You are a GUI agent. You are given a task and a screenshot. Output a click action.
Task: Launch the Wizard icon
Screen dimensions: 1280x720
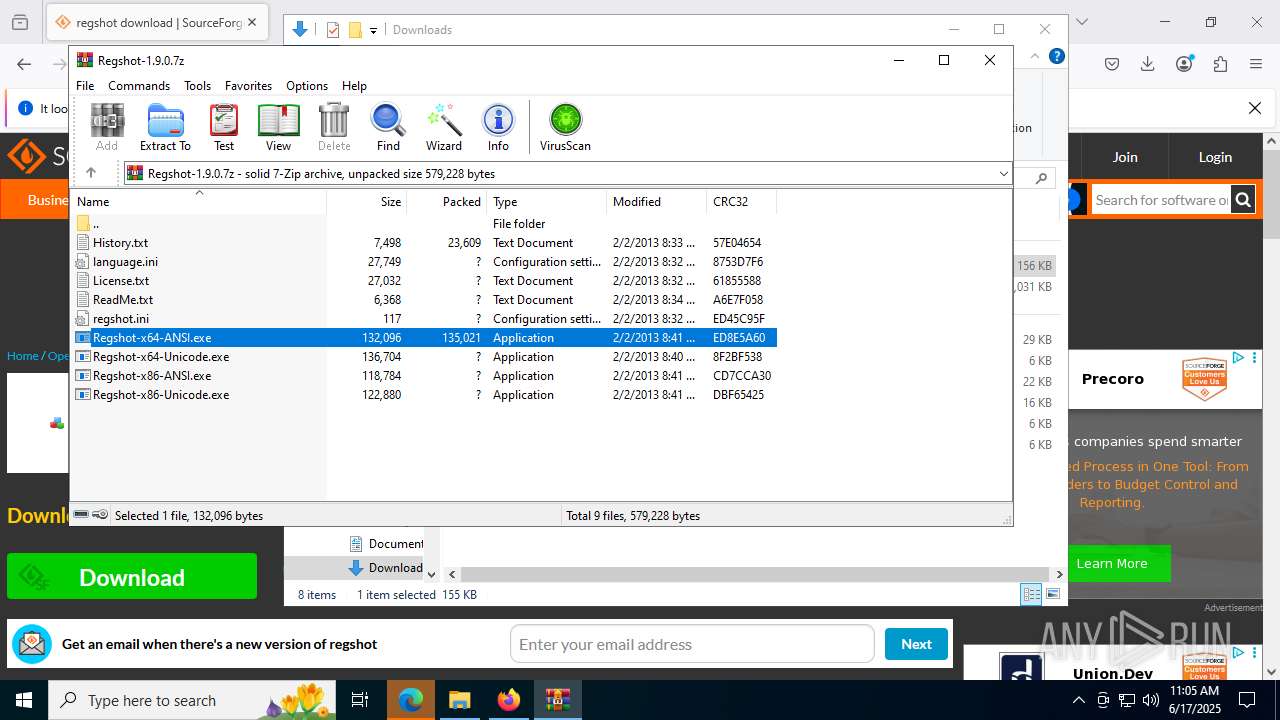pos(444,127)
